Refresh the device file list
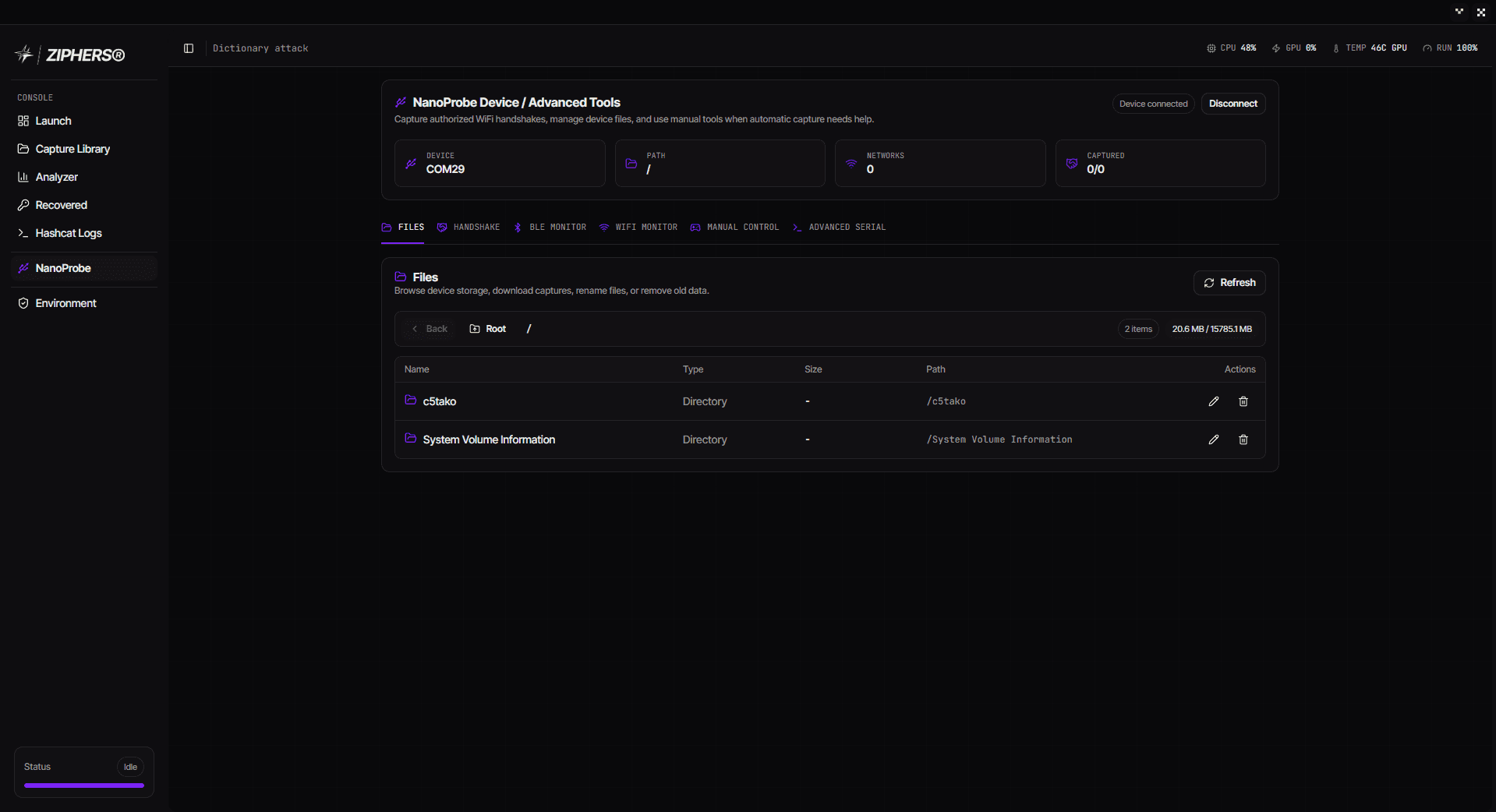The width and height of the screenshot is (1496, 812). (x=1229, y=283)
